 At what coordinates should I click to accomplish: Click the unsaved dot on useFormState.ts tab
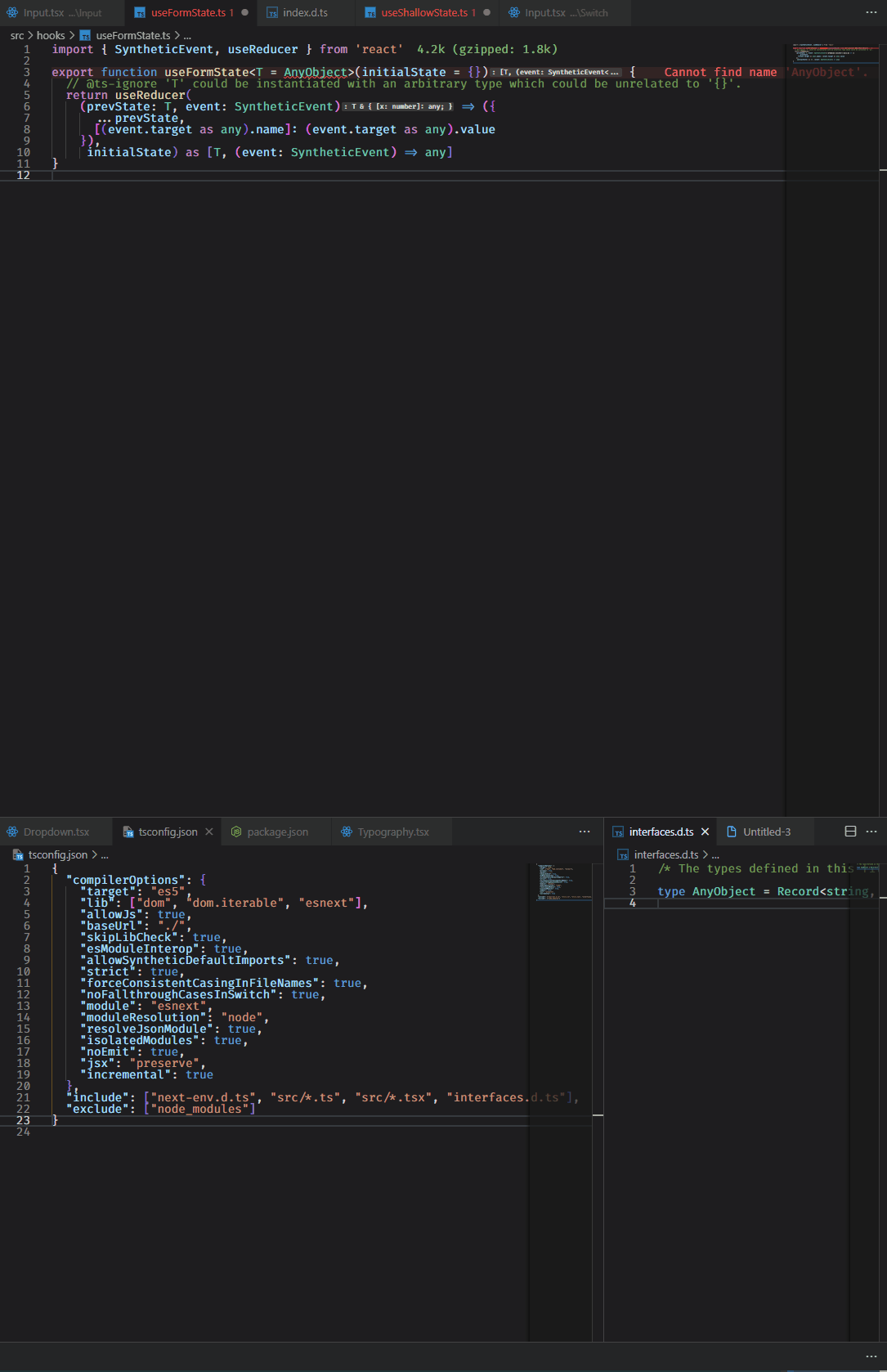coord(244,13)
